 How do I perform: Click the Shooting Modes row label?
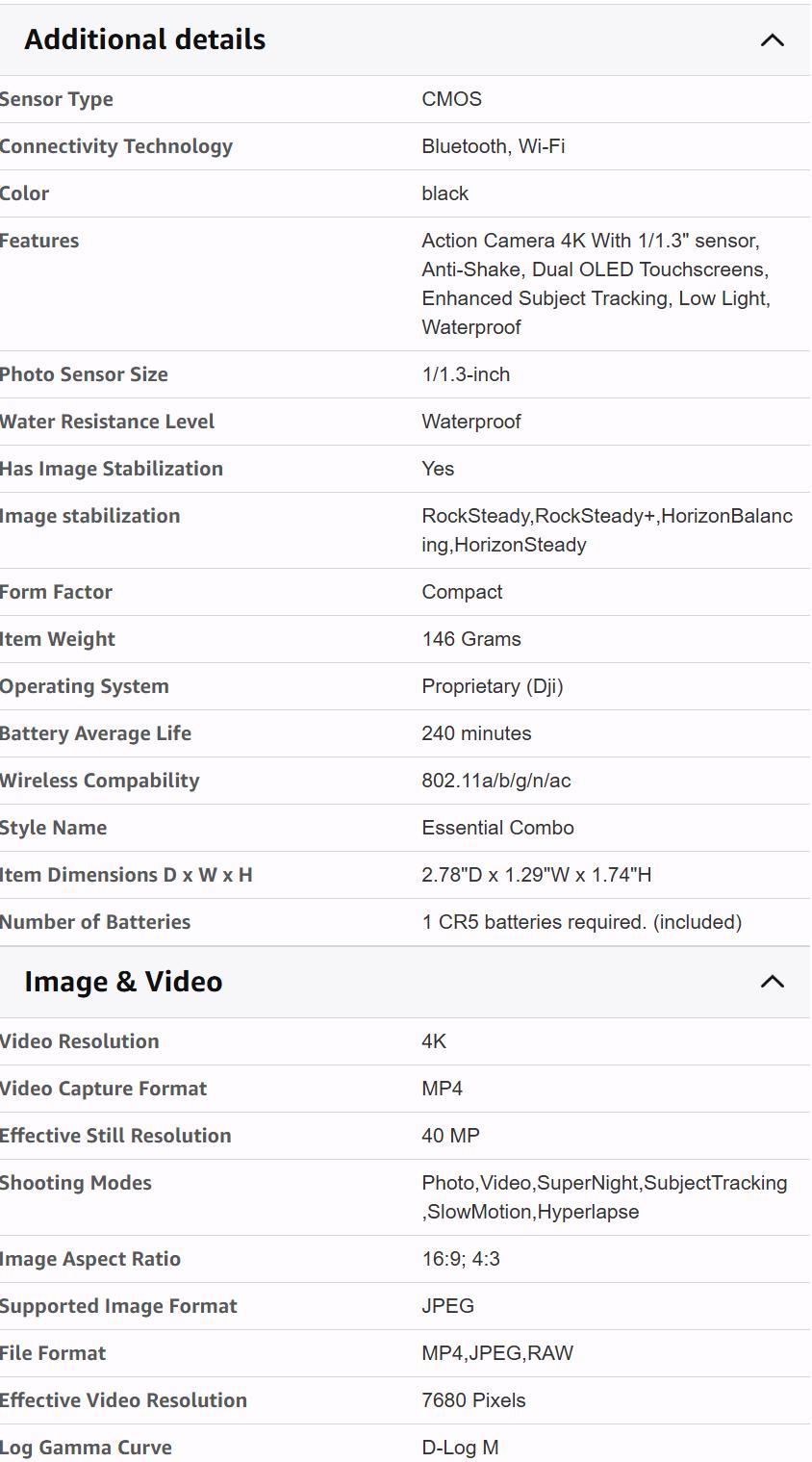(x=76, y=1183)
